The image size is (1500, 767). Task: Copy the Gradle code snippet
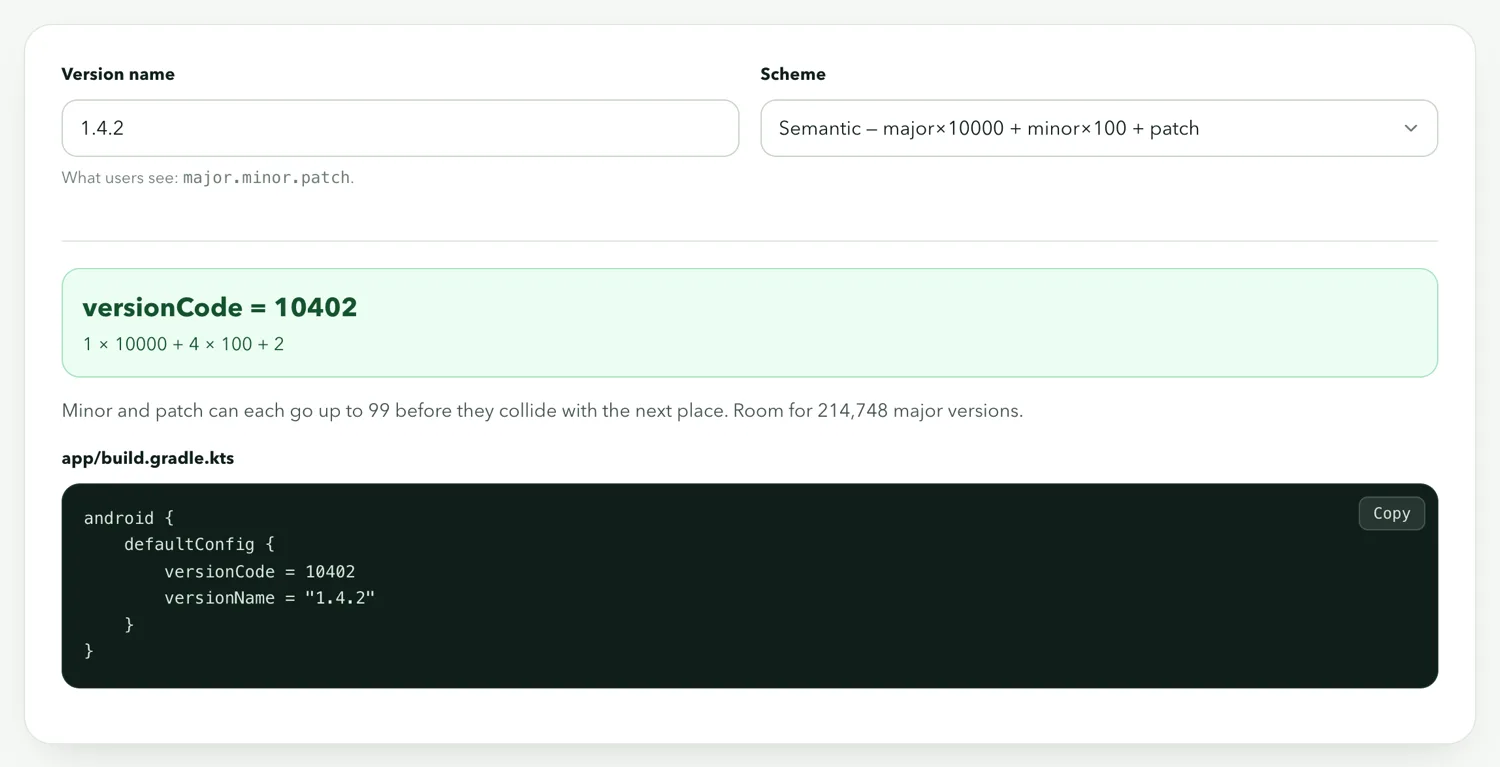coord(1391,513)
